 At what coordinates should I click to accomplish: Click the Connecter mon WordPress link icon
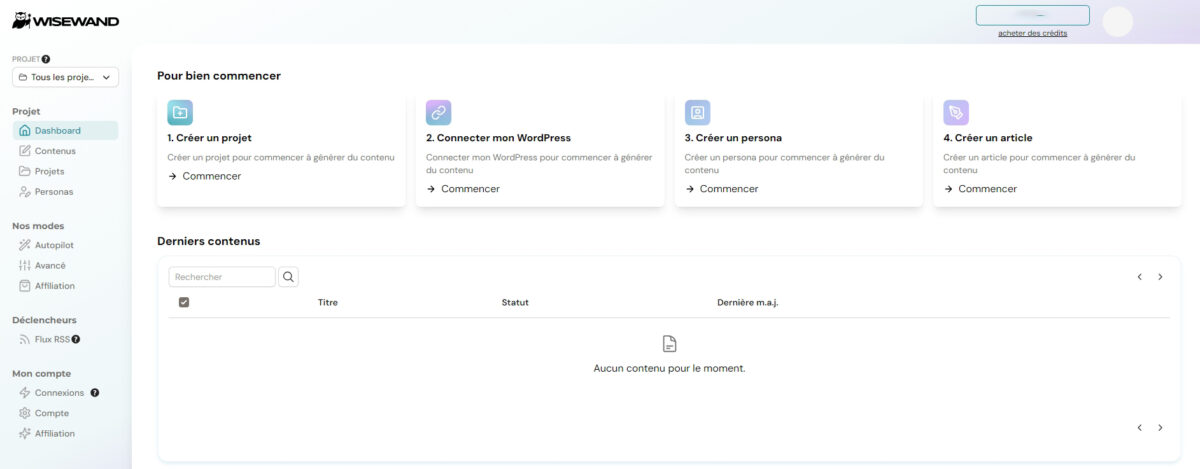tap(438, 112)
